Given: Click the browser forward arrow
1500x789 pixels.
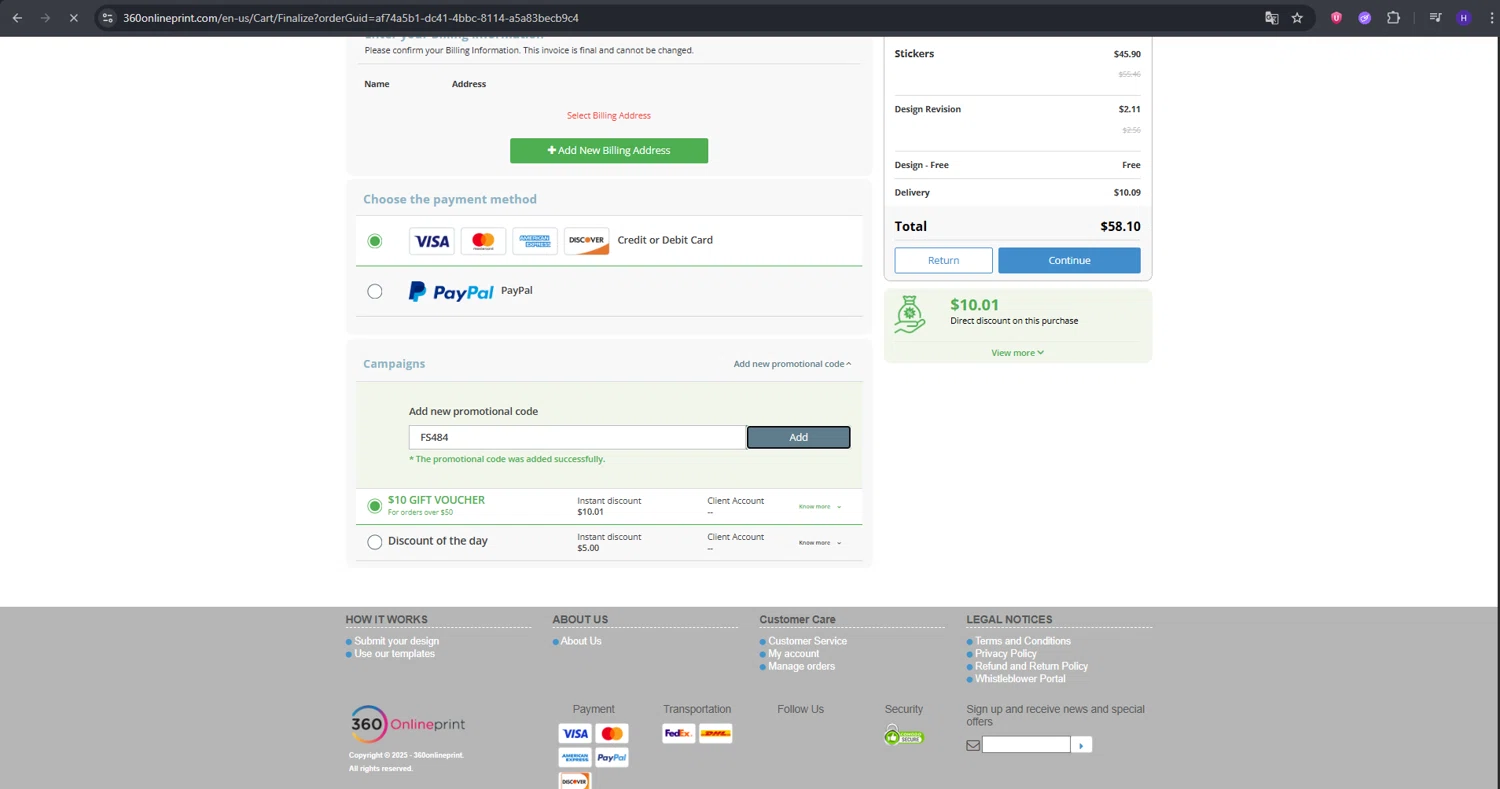Looking at the screenshot, I should 45,18.
